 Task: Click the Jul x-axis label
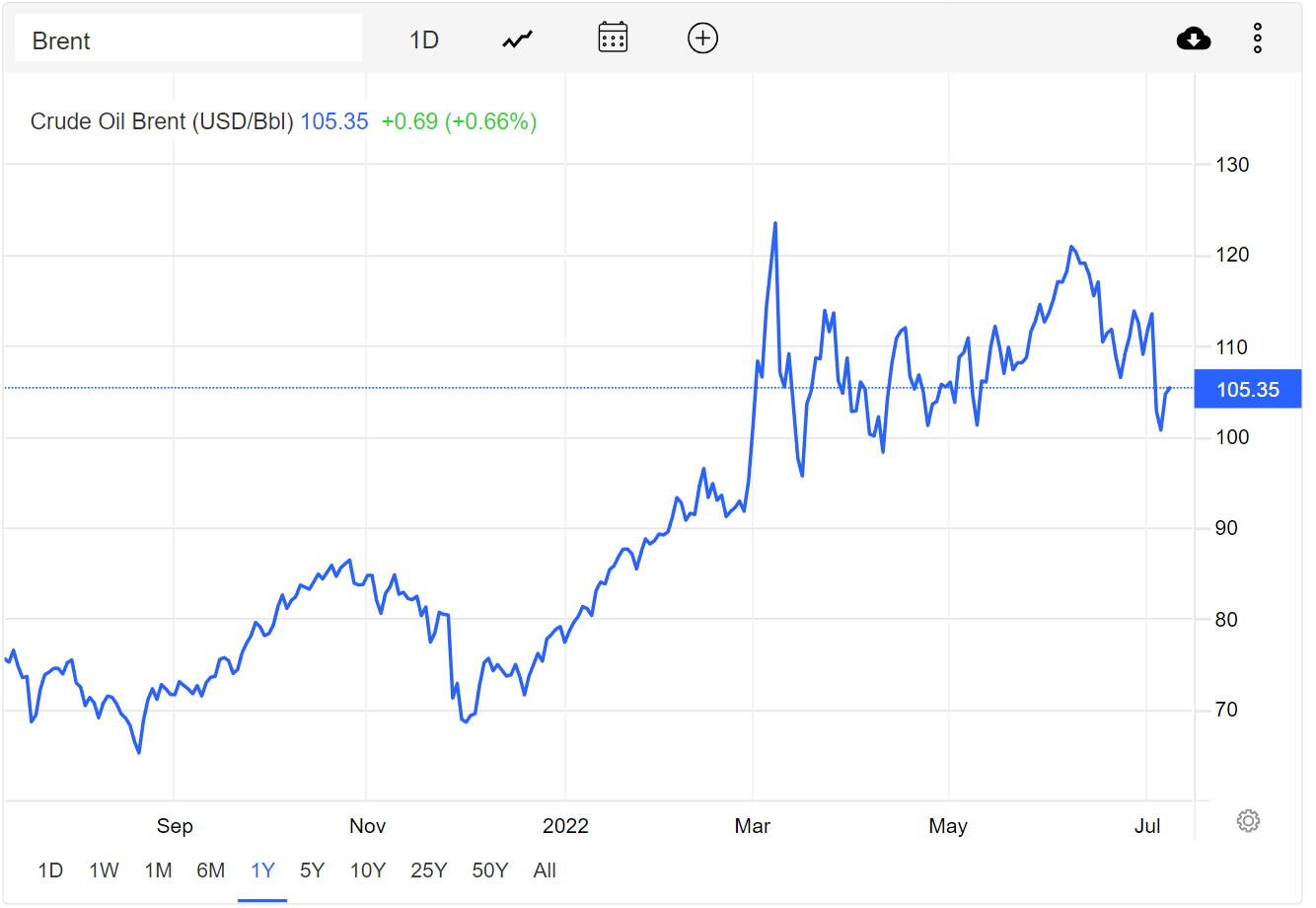coord(1147,826)
